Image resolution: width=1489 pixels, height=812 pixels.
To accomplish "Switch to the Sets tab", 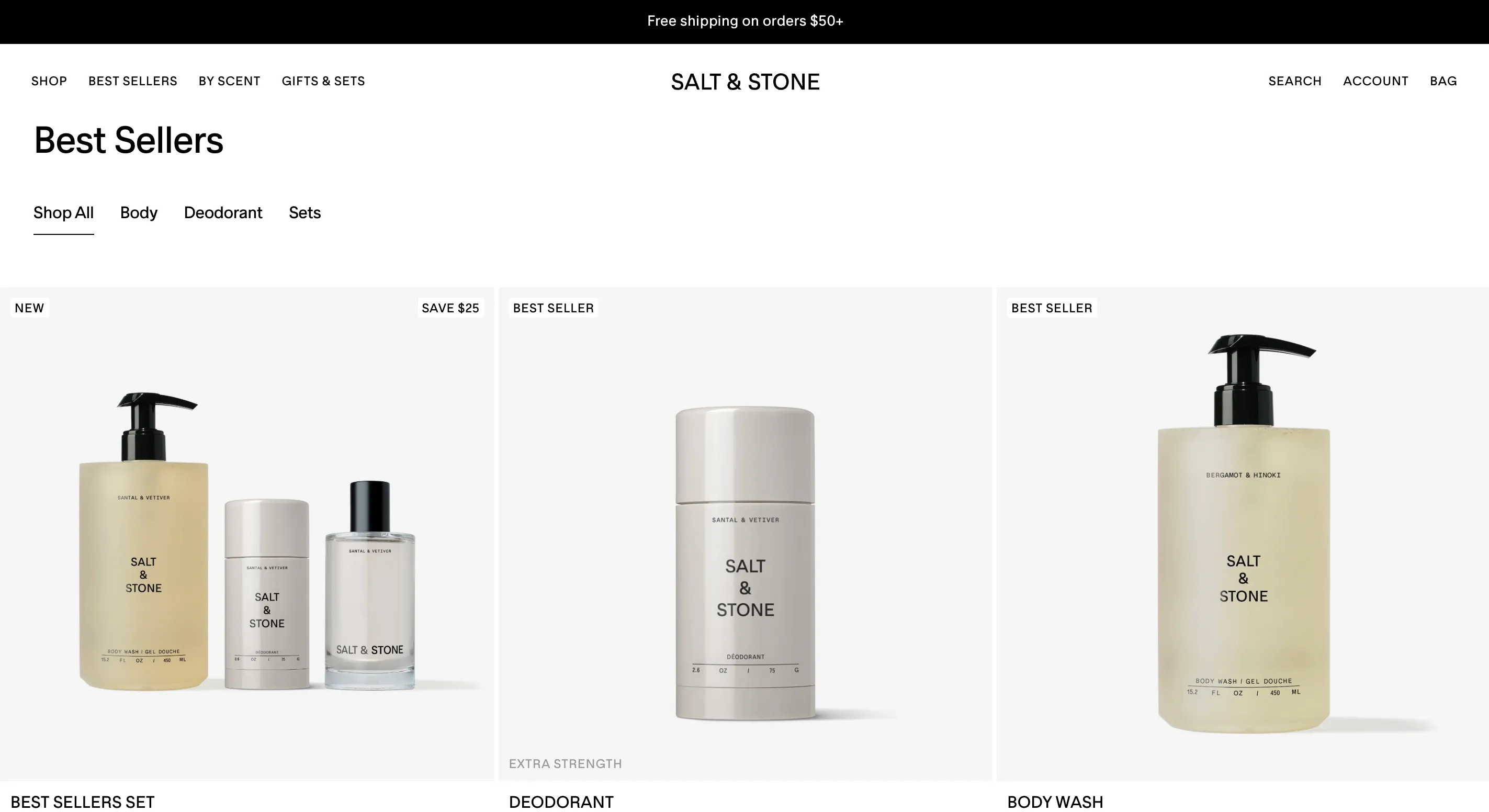I will [x=304, y=213].
